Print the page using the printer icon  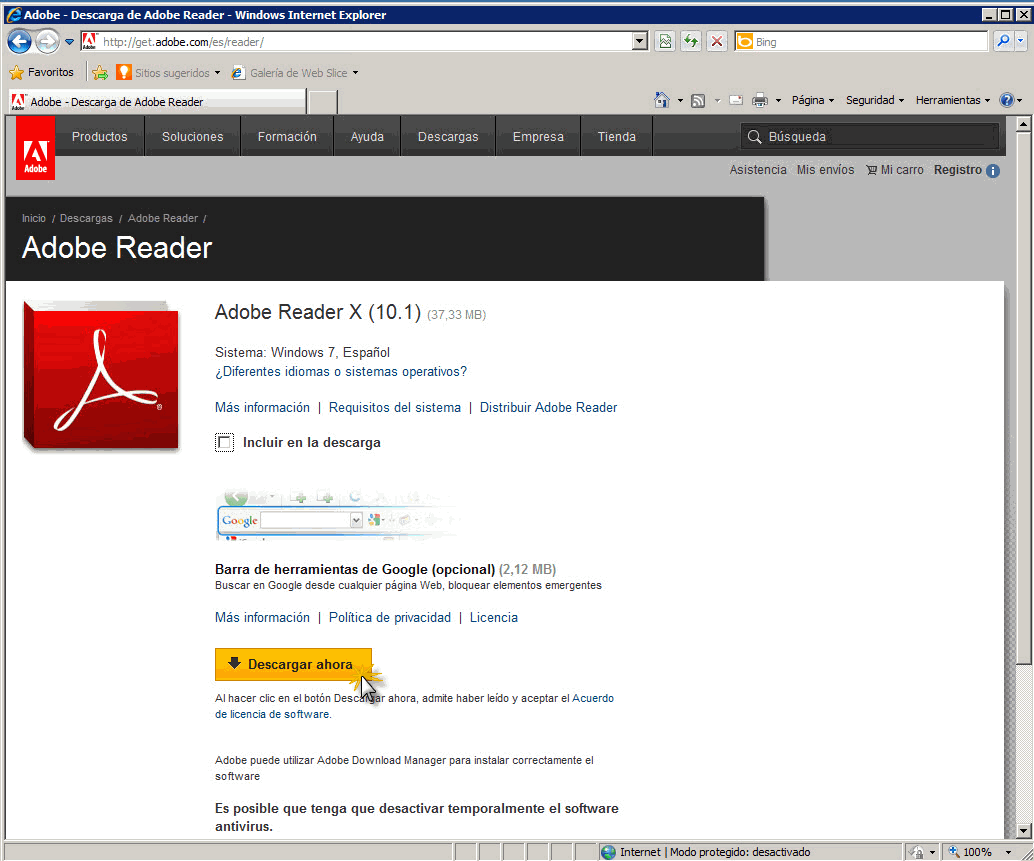click(x=760, y=100)
